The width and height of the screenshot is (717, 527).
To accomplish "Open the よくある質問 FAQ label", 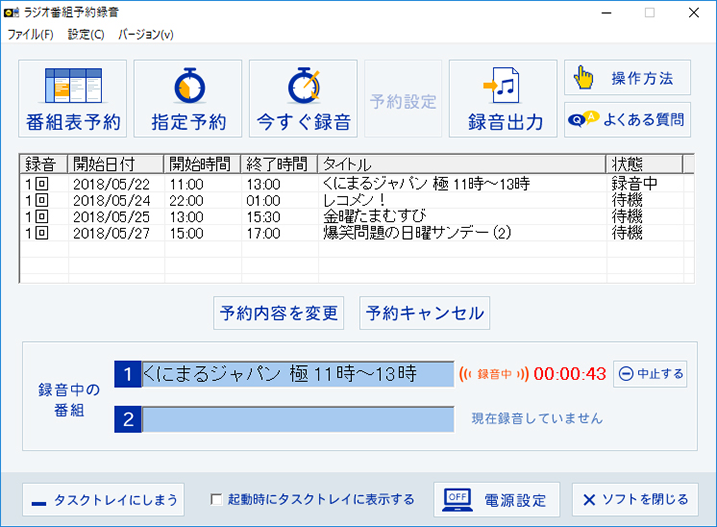I will click(643, 120).
